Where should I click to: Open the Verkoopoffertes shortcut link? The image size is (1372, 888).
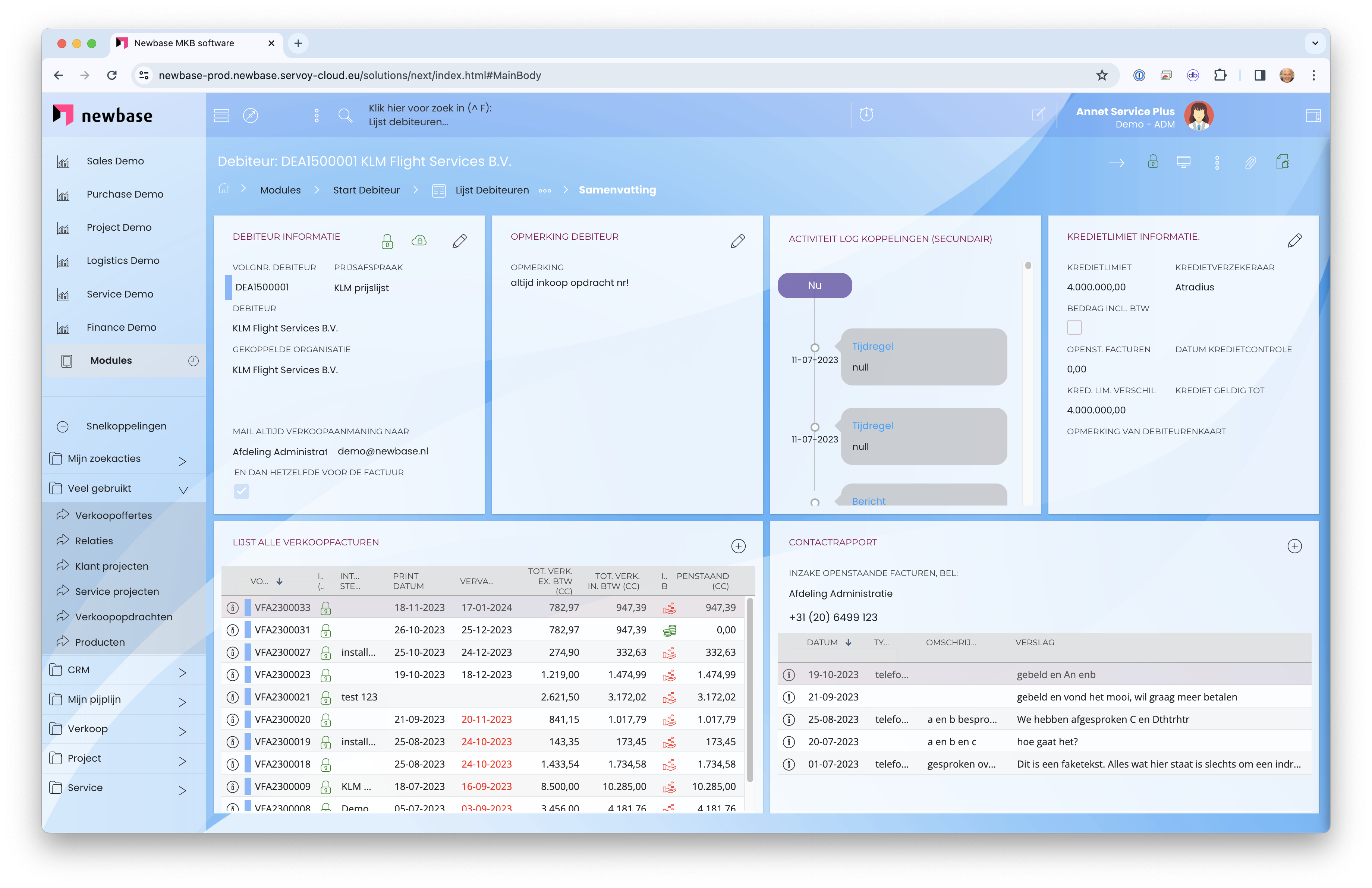113,515
